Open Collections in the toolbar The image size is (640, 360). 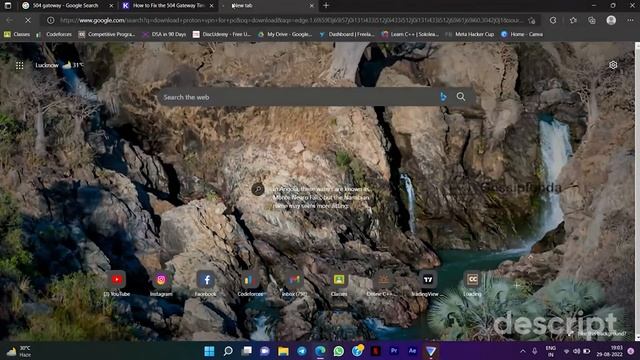[x=592, y=20]
